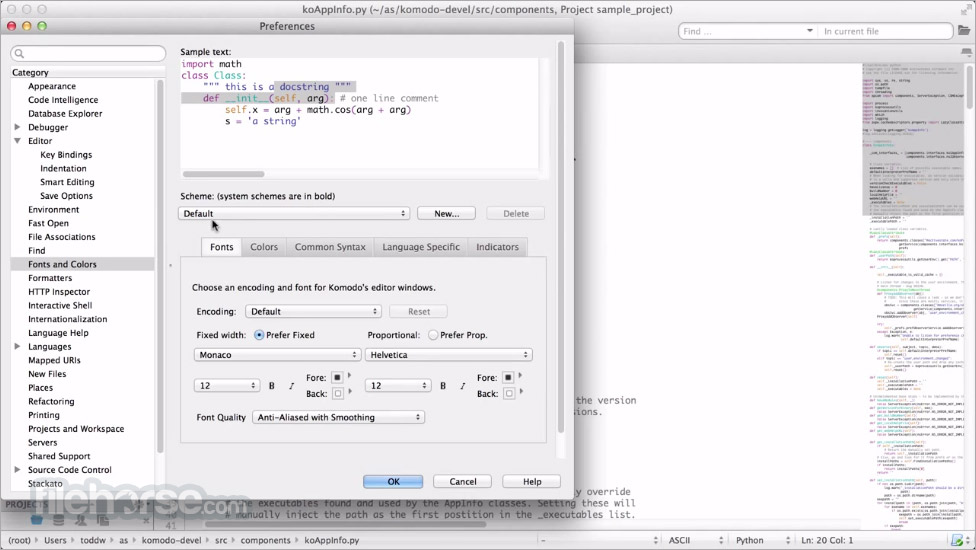The image size is (976, 550).
Task: Pick the proportional Fore color swatch
Action: (509, 378)
